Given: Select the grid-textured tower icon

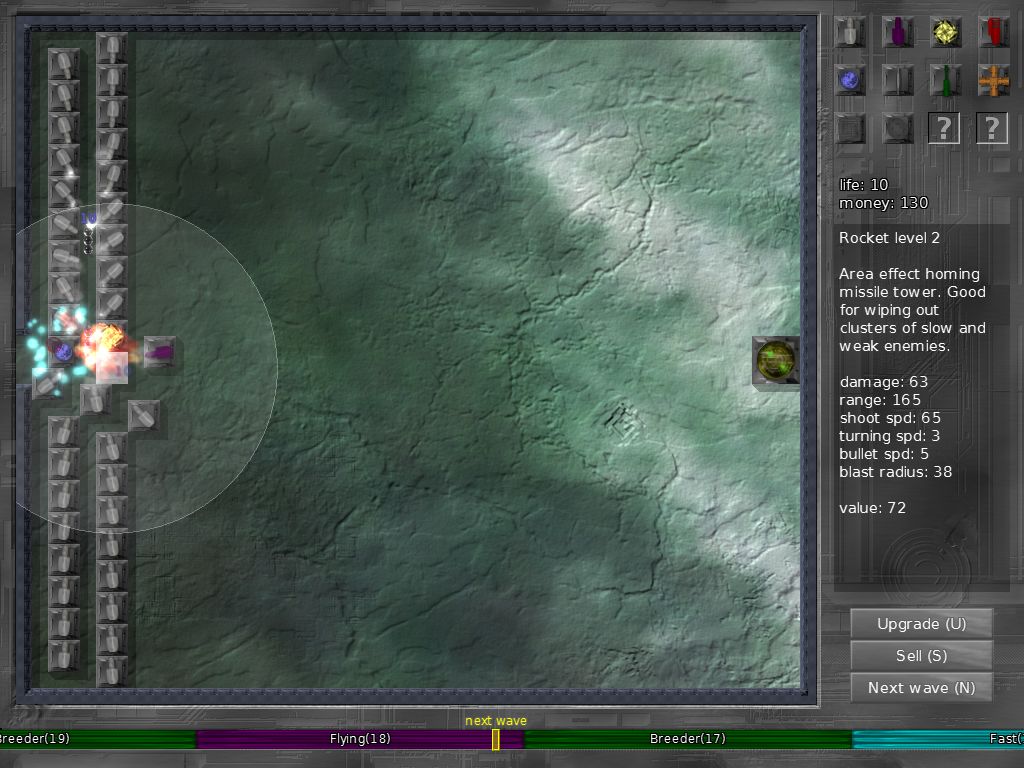Looking at the screenshot, I should click(850, 128).
